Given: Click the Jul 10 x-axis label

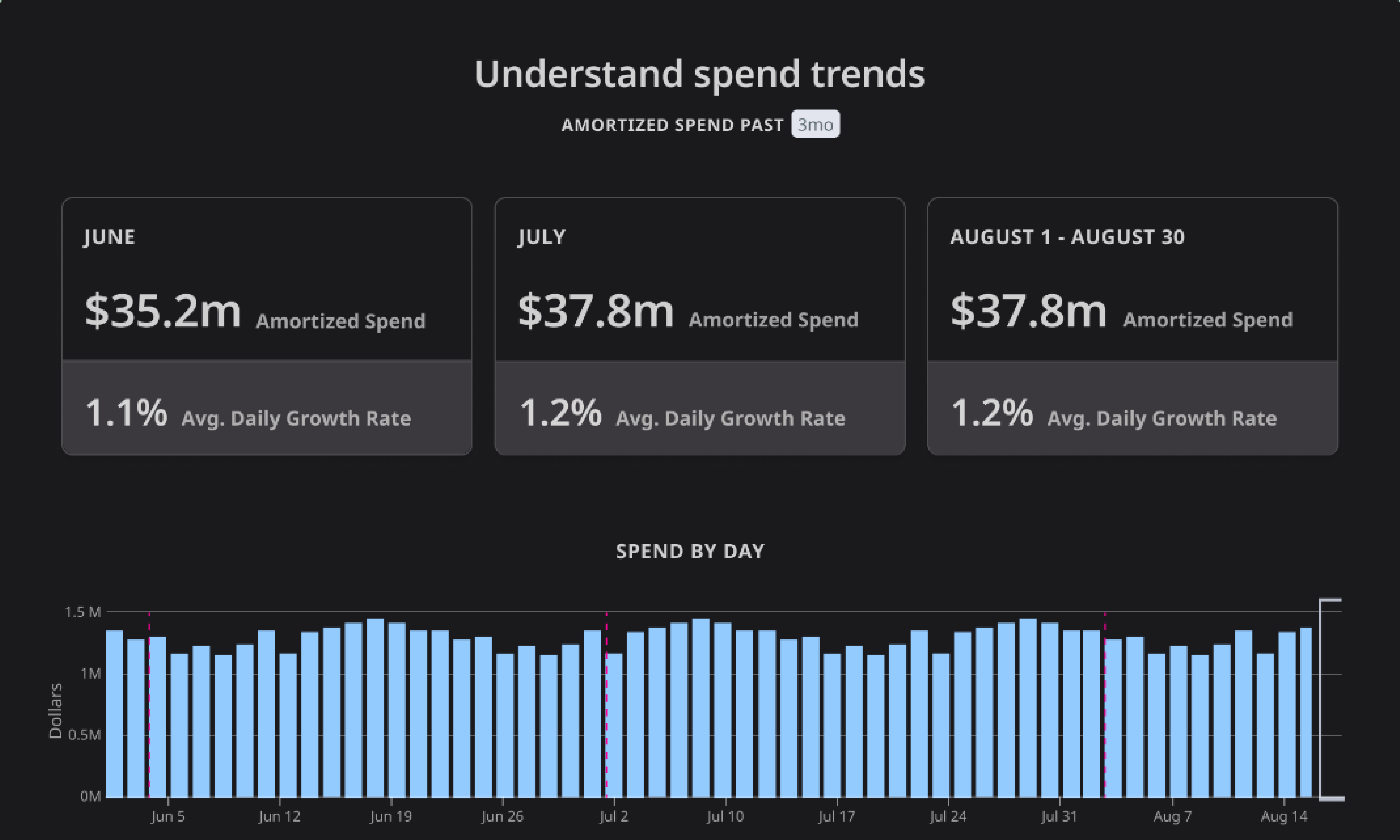Looking at the screenshot, I should point(725,816).
